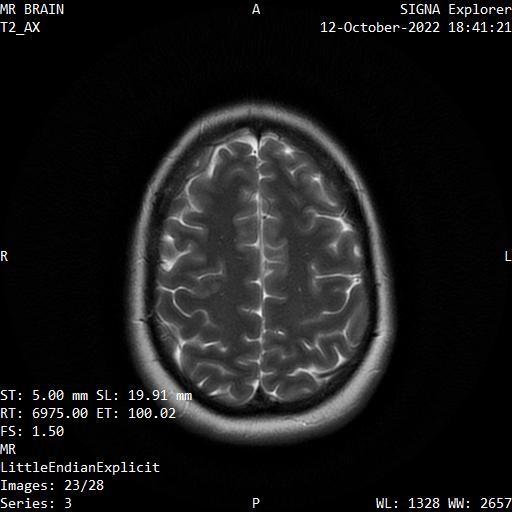Click the 'WW: 2657' window width value

480,503
